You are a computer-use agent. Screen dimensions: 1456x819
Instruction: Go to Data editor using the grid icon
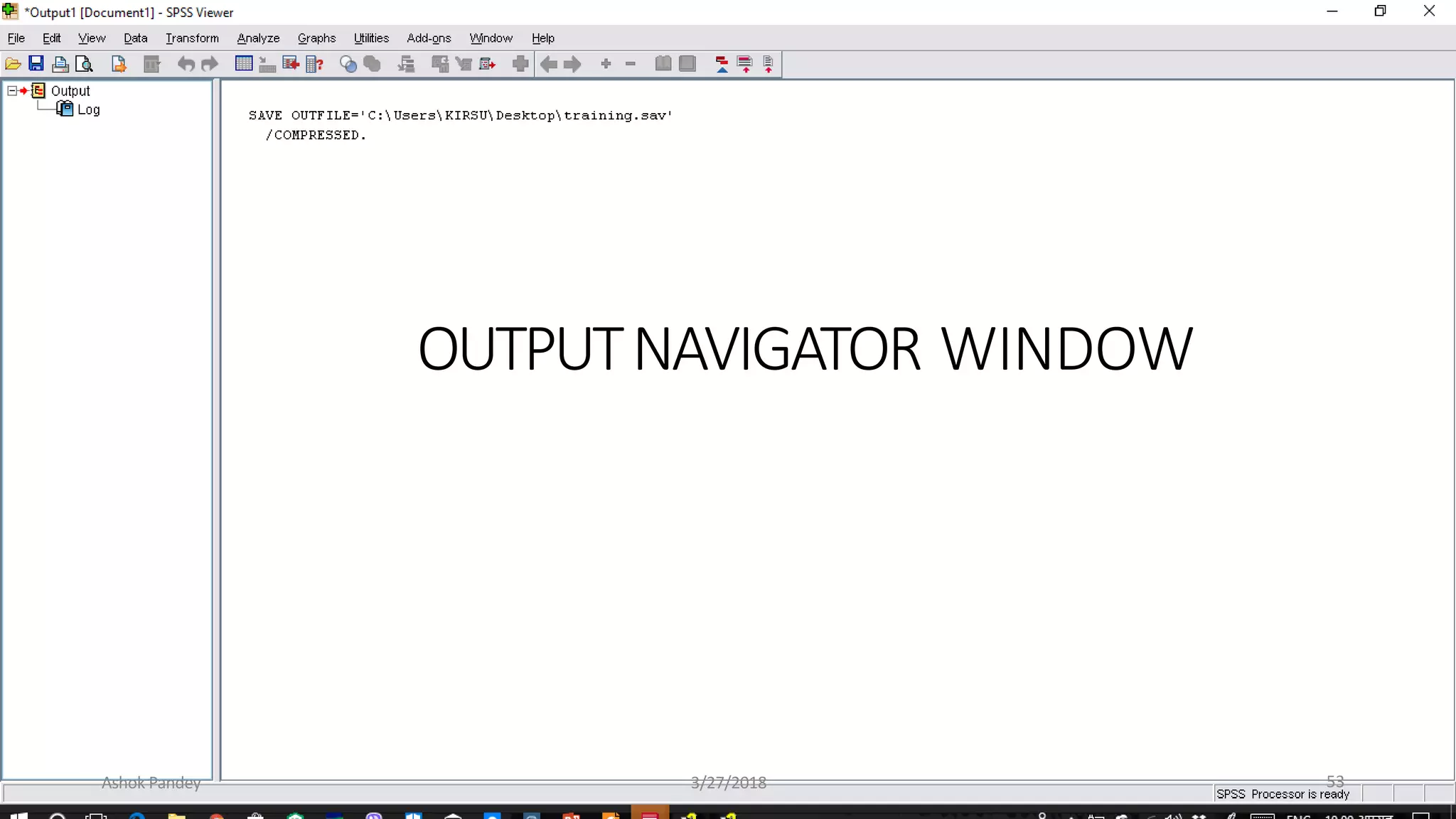[244, 64]
